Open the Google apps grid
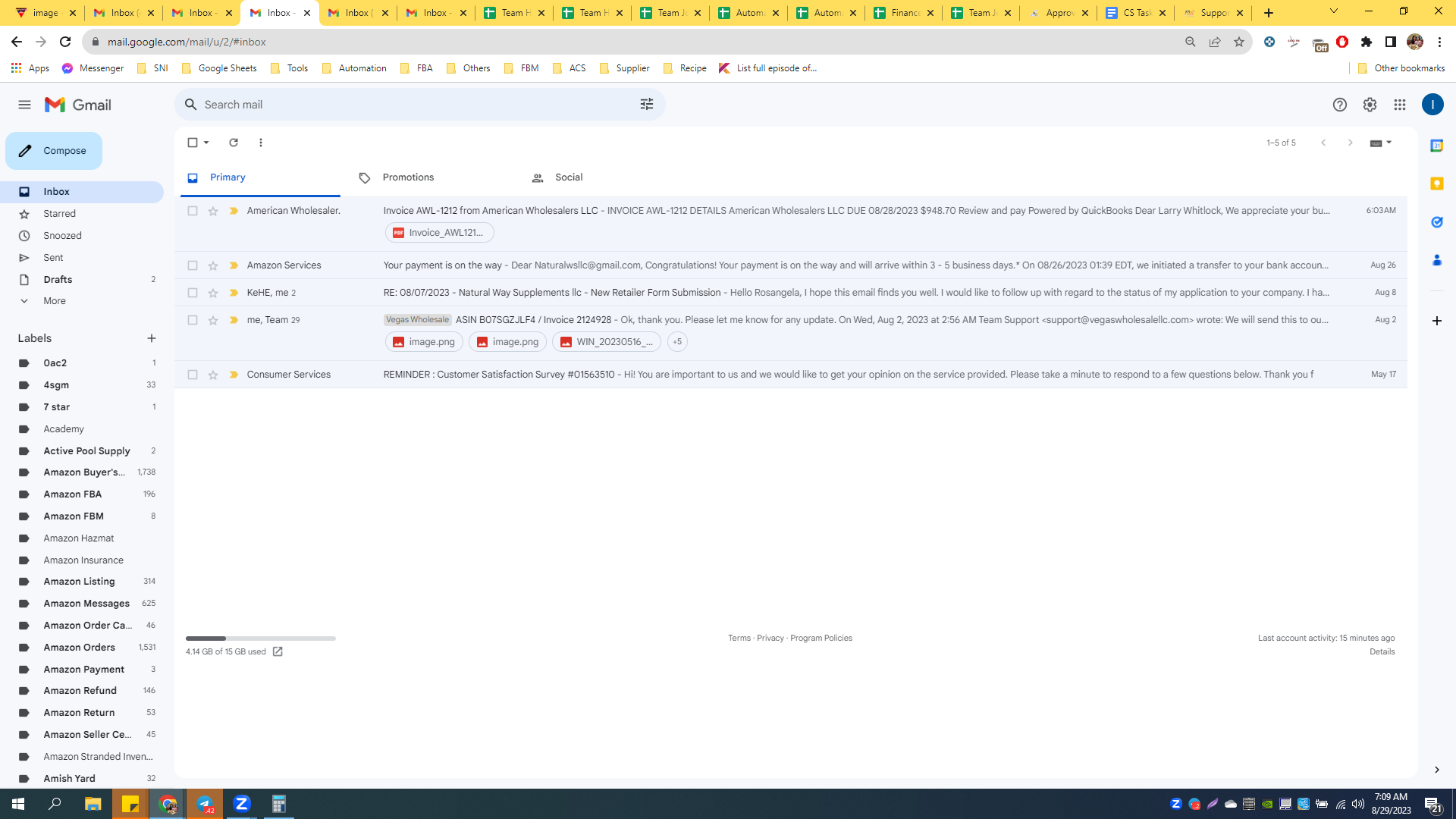Image resolution: width=1456 pixels, height=819 pixels. click(1400, 105)
